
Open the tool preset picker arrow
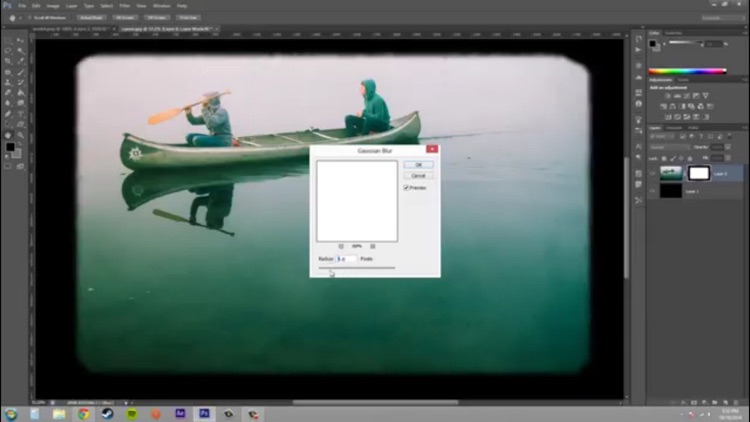pyautogui.click(x=20, y=18)
